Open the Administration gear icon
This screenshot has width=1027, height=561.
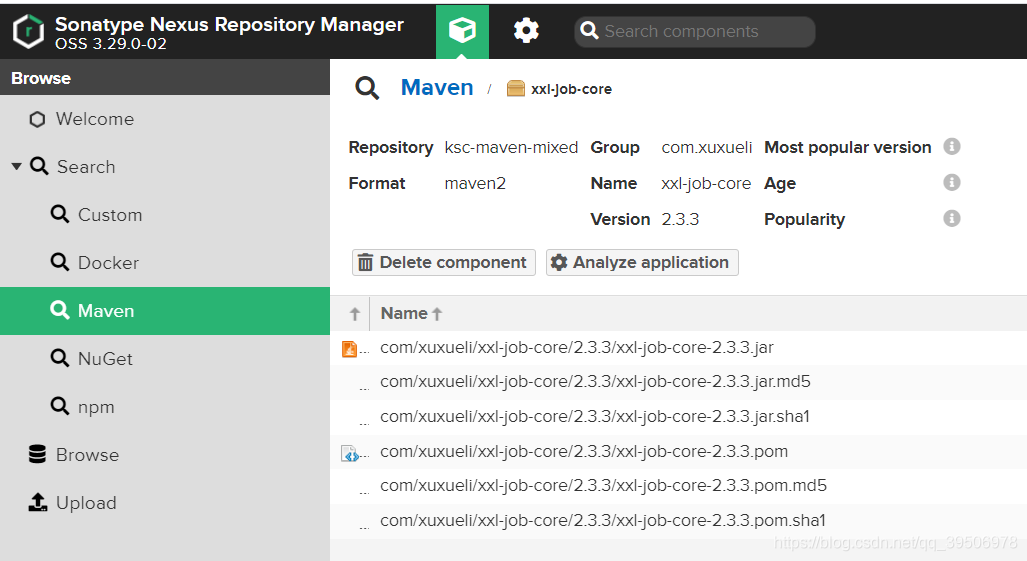pyautogui.click(x=526, y=31)
